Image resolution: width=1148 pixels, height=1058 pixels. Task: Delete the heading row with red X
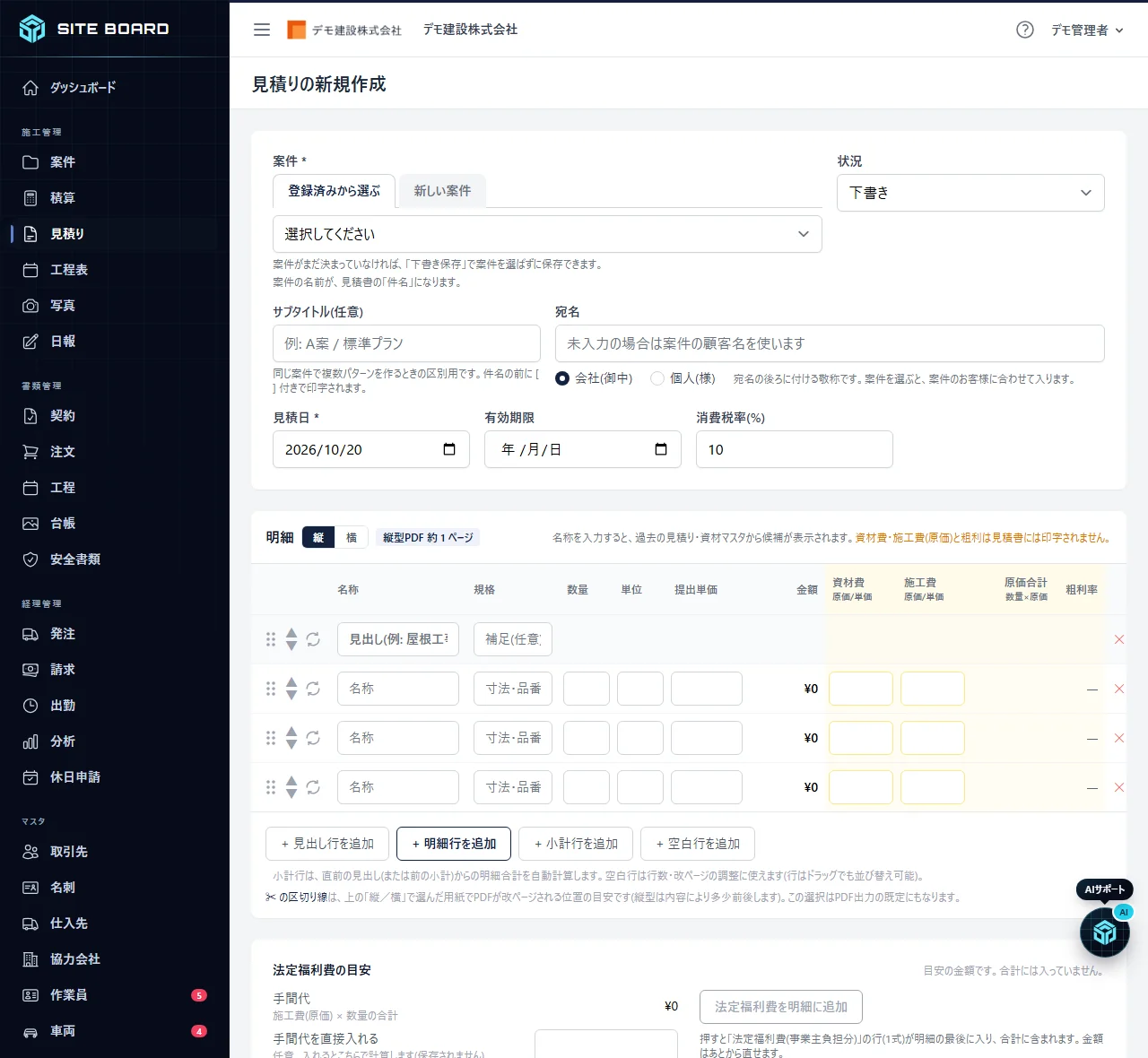pos(1119,639)
